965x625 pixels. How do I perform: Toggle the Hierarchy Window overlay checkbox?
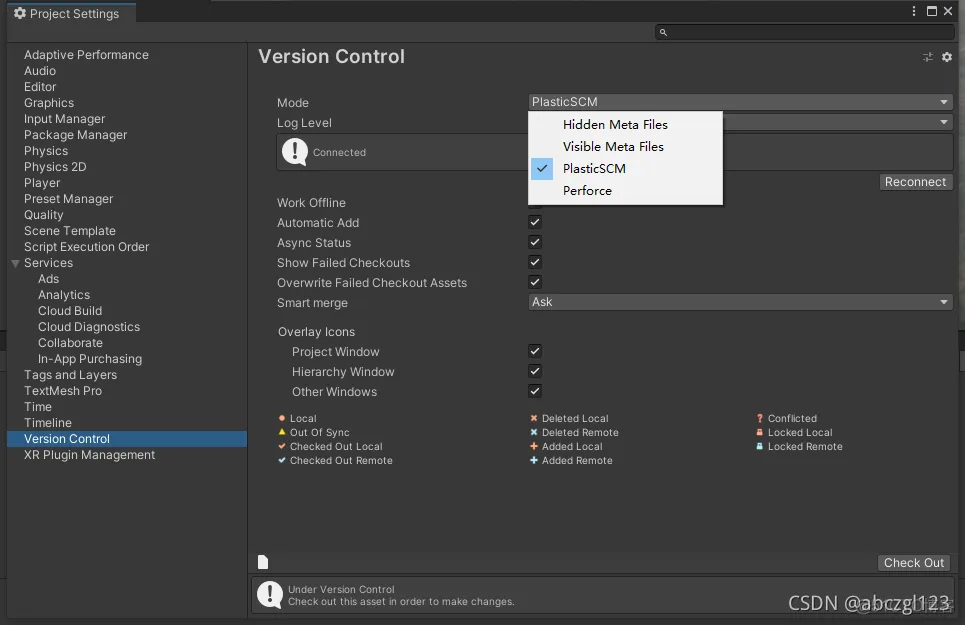pyautogui.click(x=535, y=371)
